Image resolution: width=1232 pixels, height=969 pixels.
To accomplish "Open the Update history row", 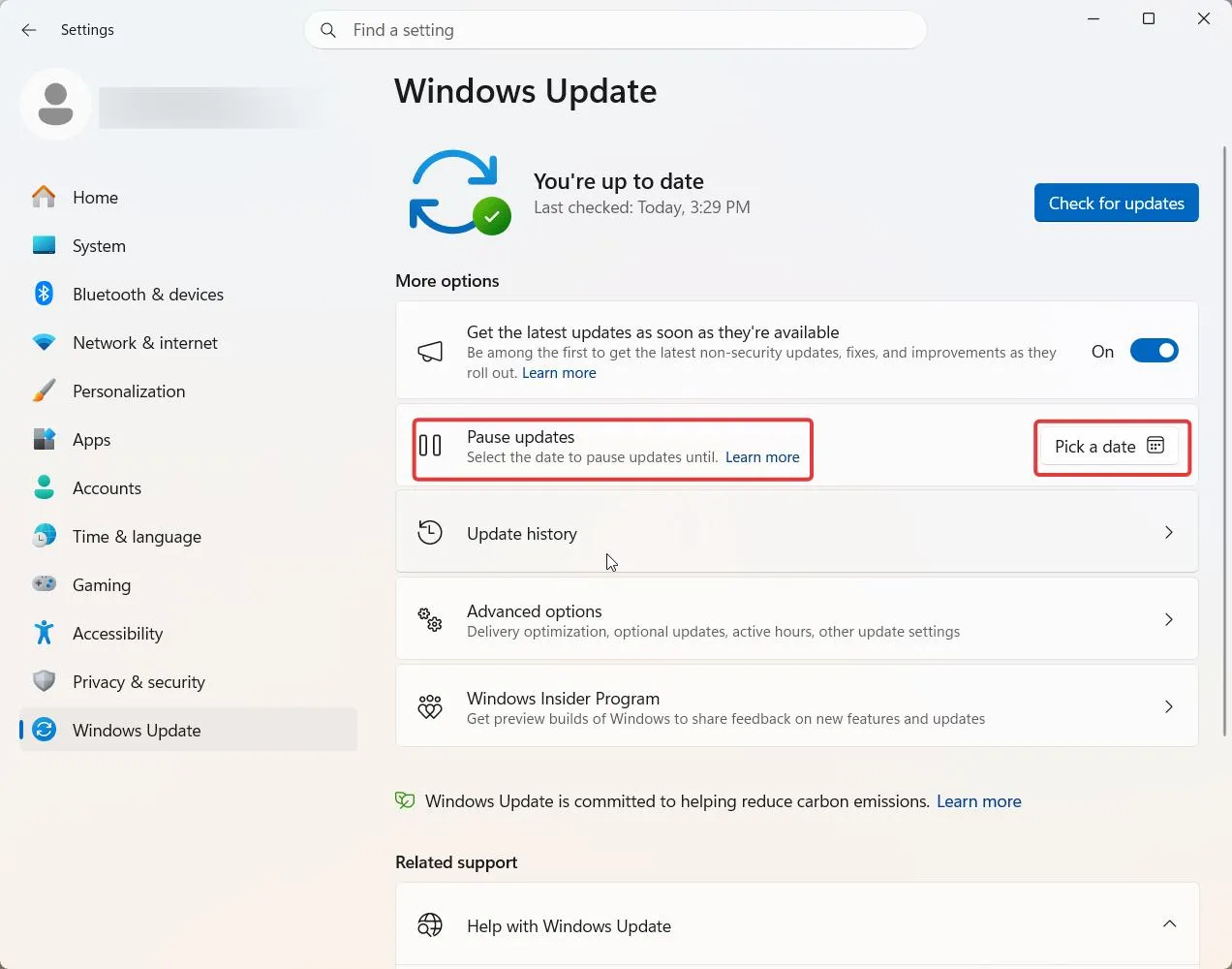I will coord(796,532).
